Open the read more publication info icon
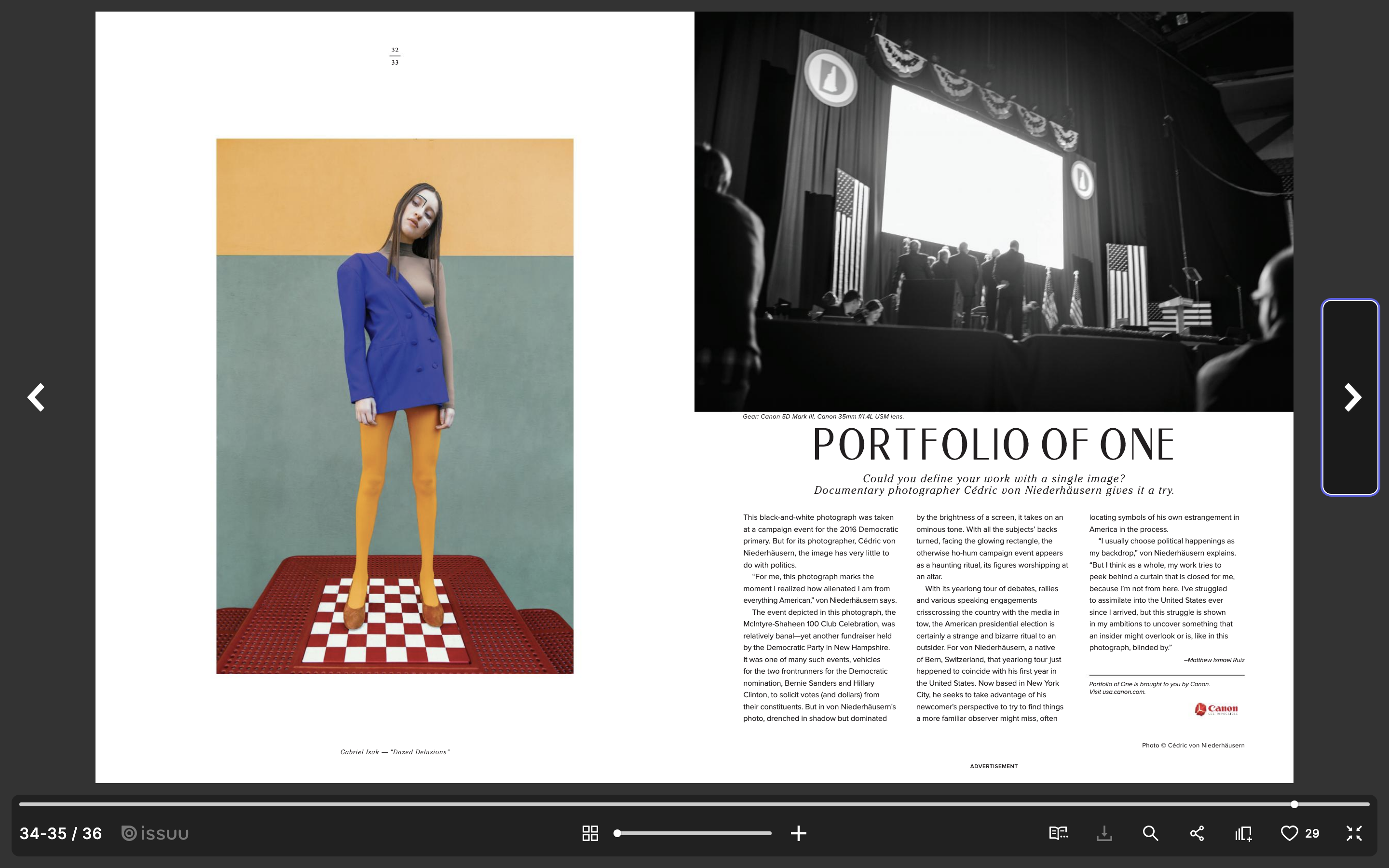Viewport: 1389px width, 868px height. coord(1058,833)
